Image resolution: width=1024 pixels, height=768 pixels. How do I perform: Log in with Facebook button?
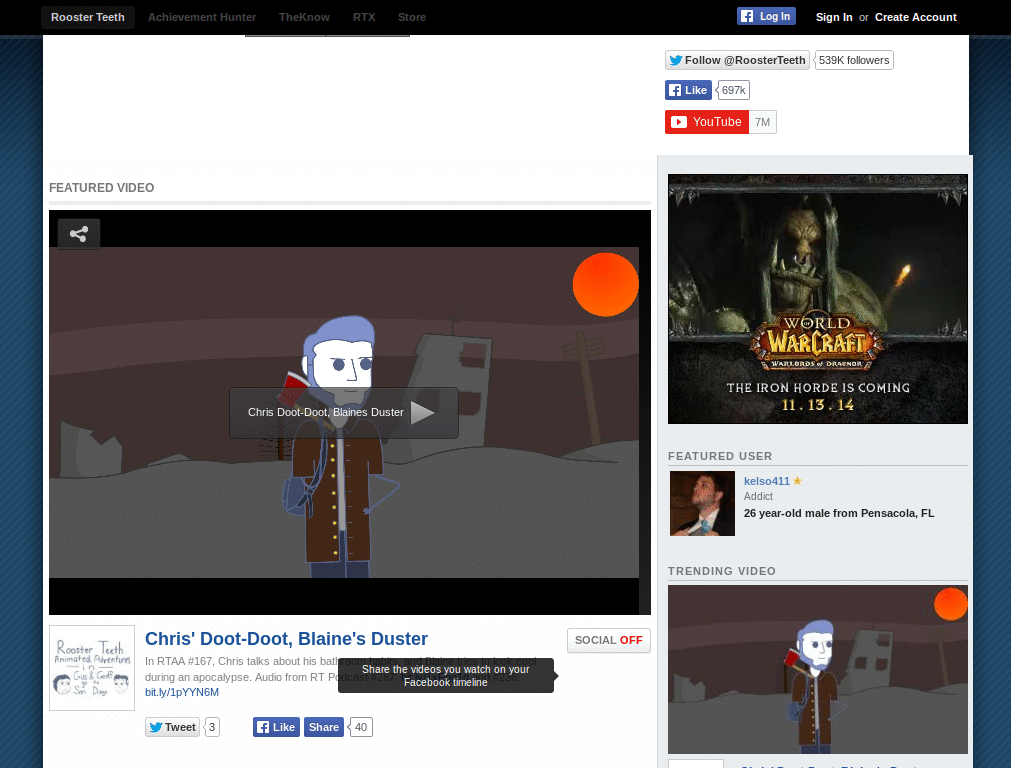766,16
